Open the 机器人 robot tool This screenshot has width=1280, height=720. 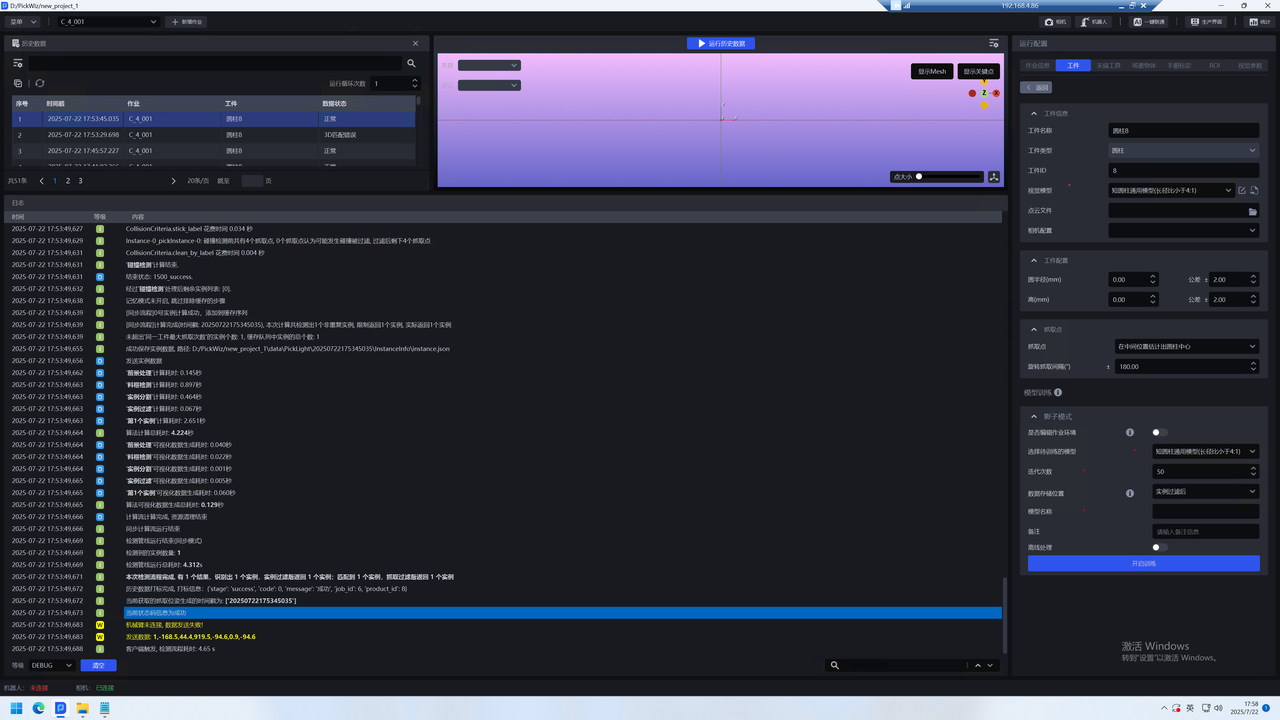pyautogui.click(x=1095, y=21)
